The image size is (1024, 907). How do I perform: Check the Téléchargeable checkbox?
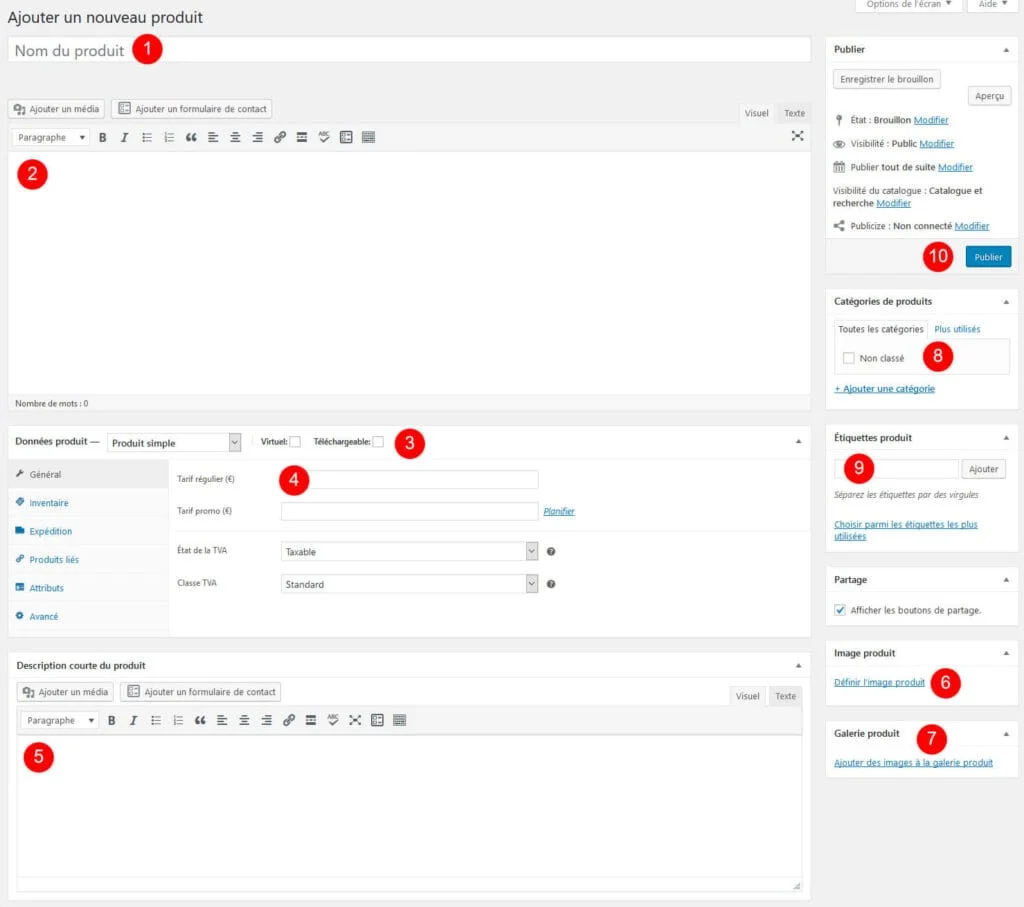pyautogui.click(x=378, y=442)
